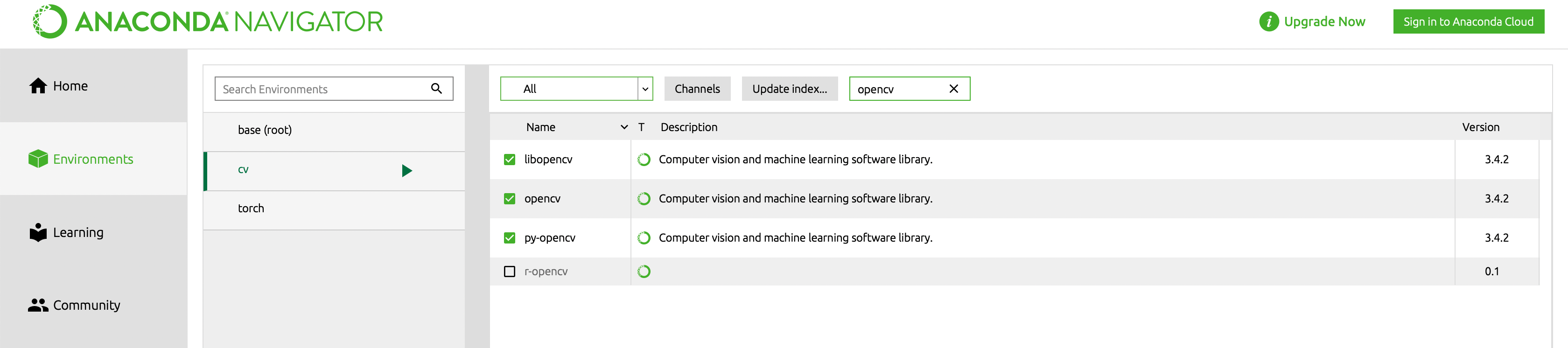Open the All package filter dropdown

644,89
